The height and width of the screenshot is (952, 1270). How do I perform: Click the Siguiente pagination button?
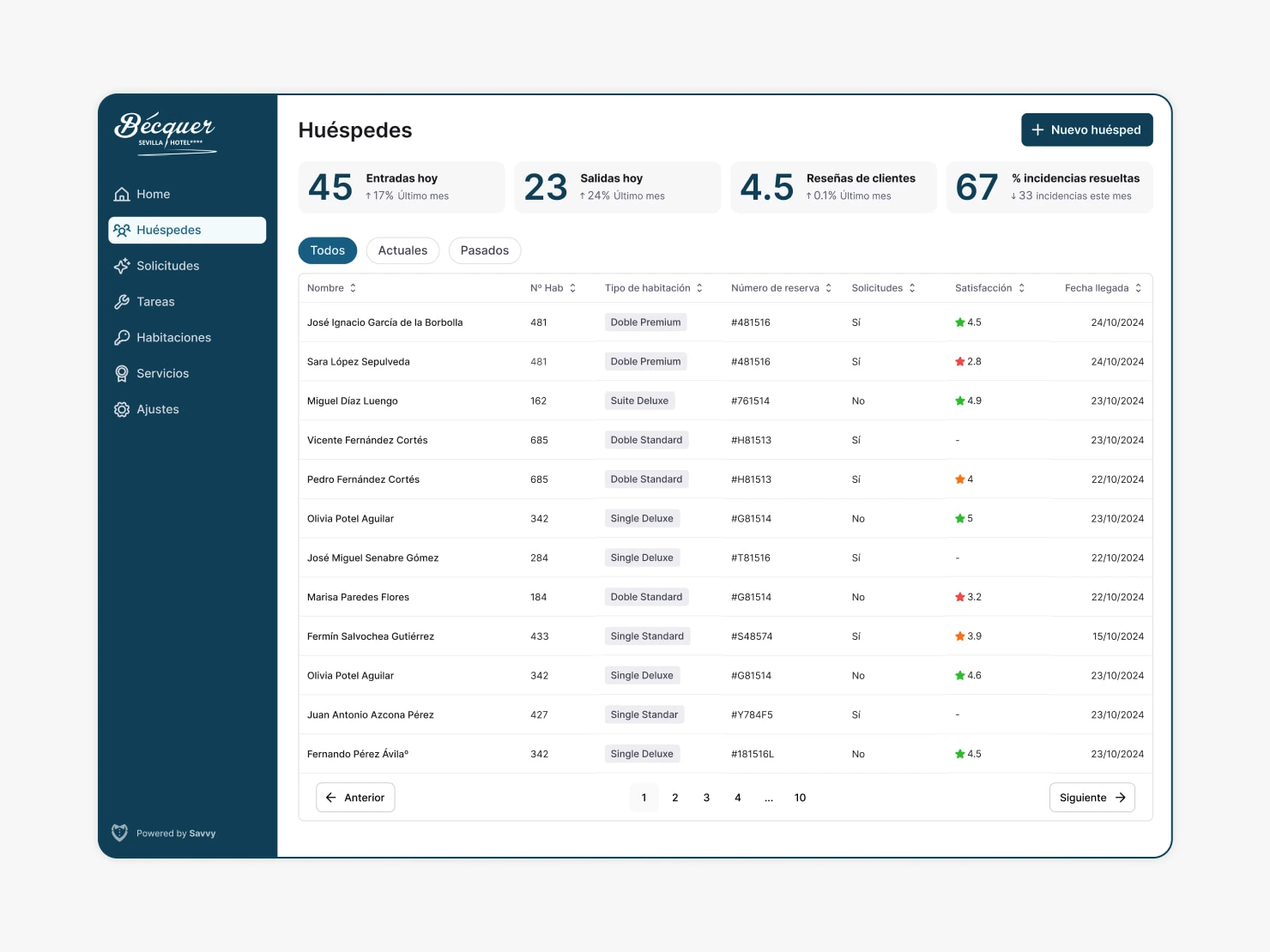[x=1092, y=797]
